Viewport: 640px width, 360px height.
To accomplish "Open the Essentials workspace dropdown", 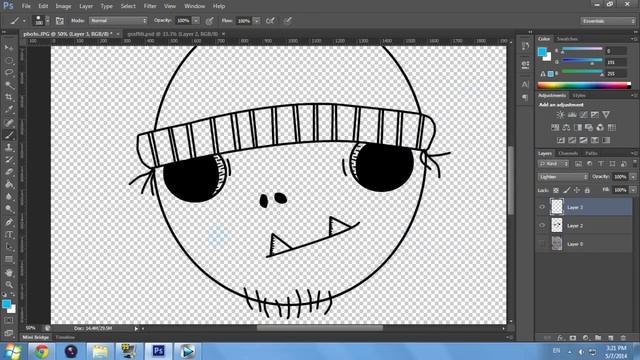I will click(x=608, y=21).
